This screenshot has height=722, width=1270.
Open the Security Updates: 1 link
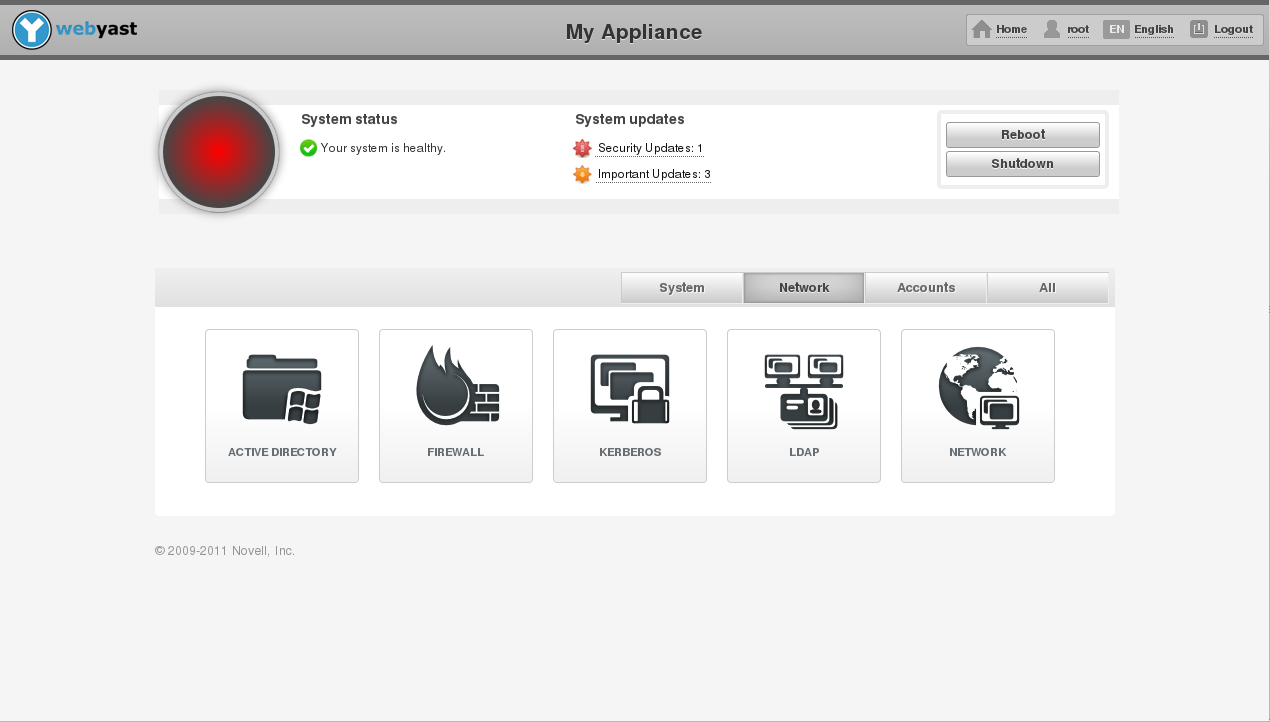[650, 149]
